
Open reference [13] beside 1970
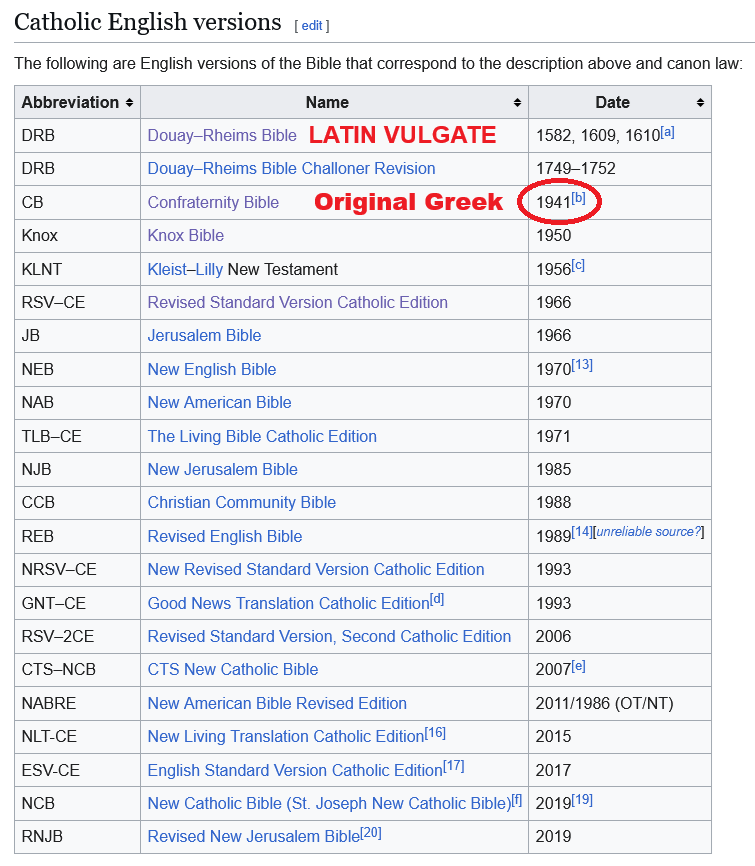(582, 365)
